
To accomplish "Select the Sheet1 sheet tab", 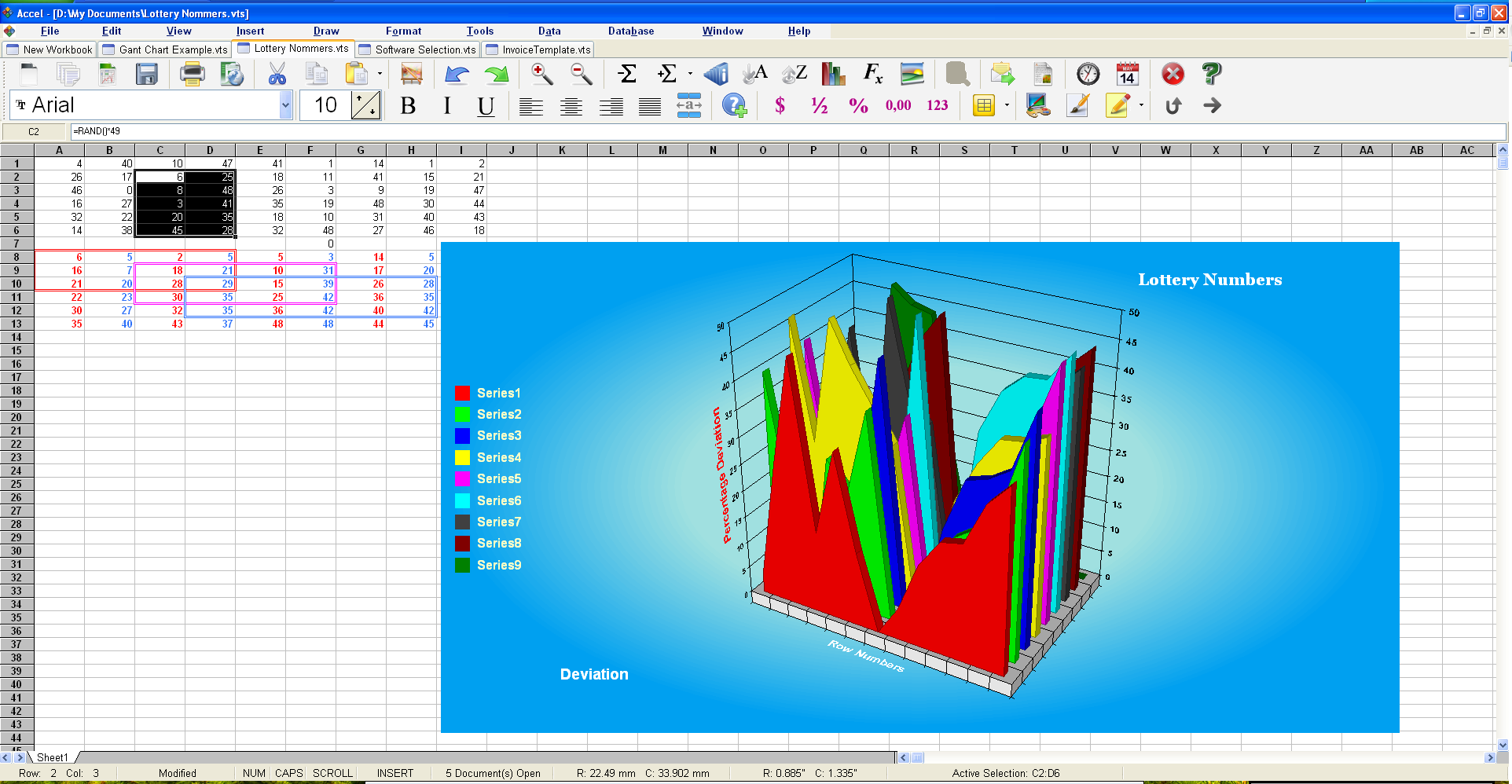I will tap(52, 757).
